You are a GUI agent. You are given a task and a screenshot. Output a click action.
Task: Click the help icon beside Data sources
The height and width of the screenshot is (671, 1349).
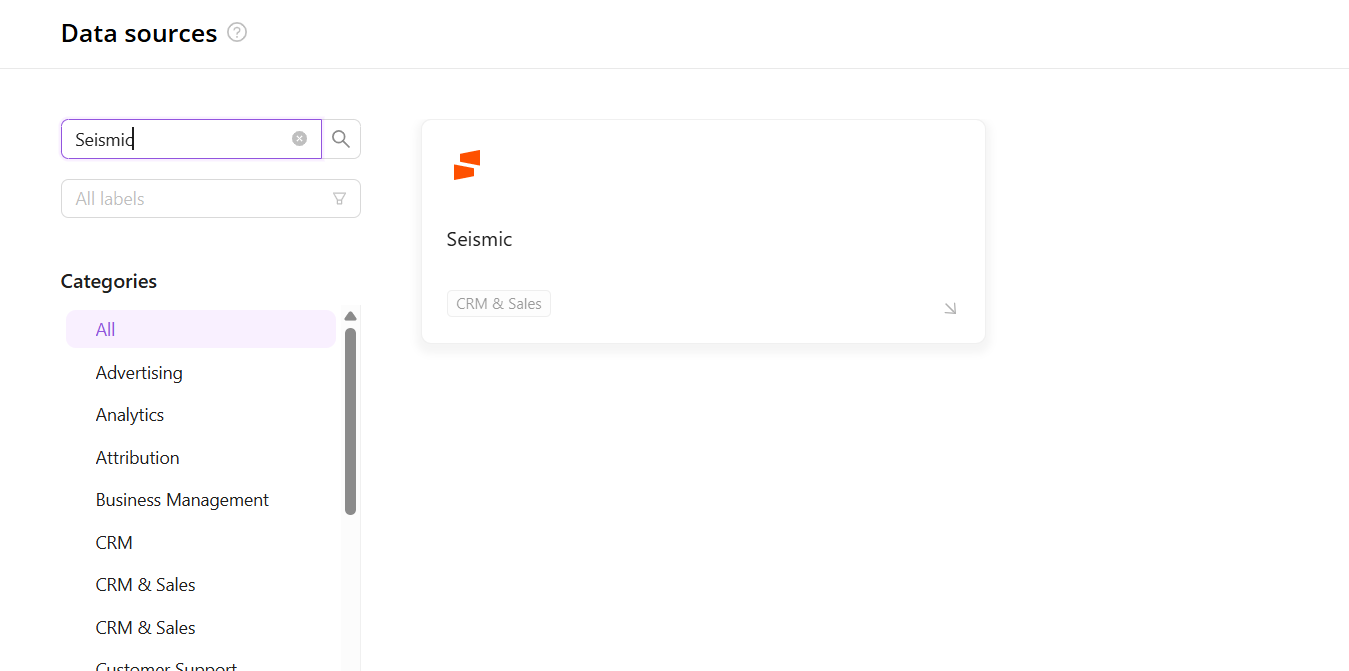click(x=237, y=33)
